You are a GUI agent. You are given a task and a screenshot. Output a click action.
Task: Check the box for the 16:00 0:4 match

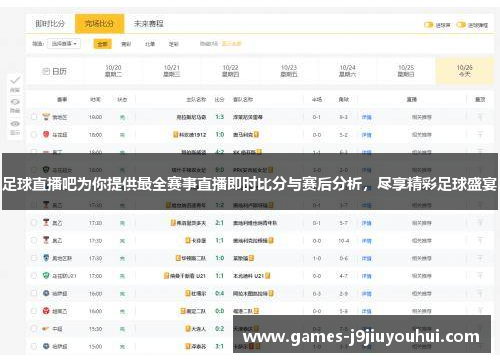34,293
